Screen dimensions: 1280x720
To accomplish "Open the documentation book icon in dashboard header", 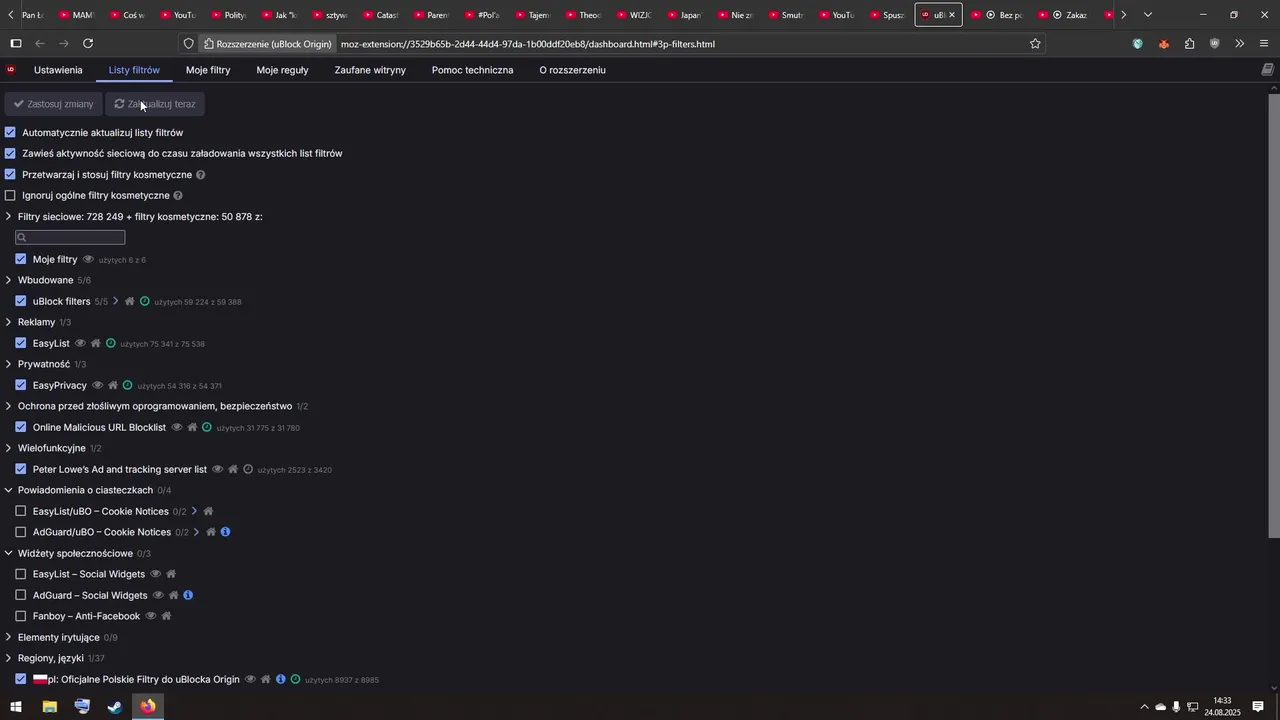I will point(1268,70).
